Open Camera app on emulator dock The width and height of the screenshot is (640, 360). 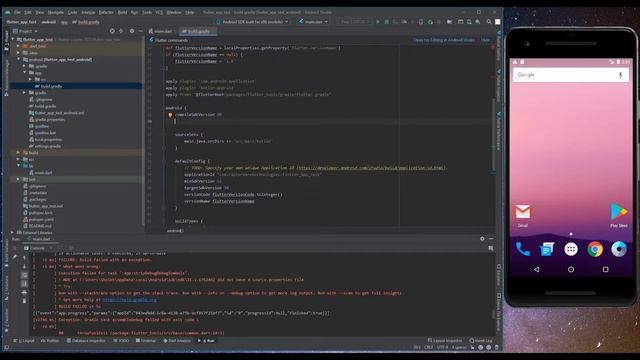[619, 249]
